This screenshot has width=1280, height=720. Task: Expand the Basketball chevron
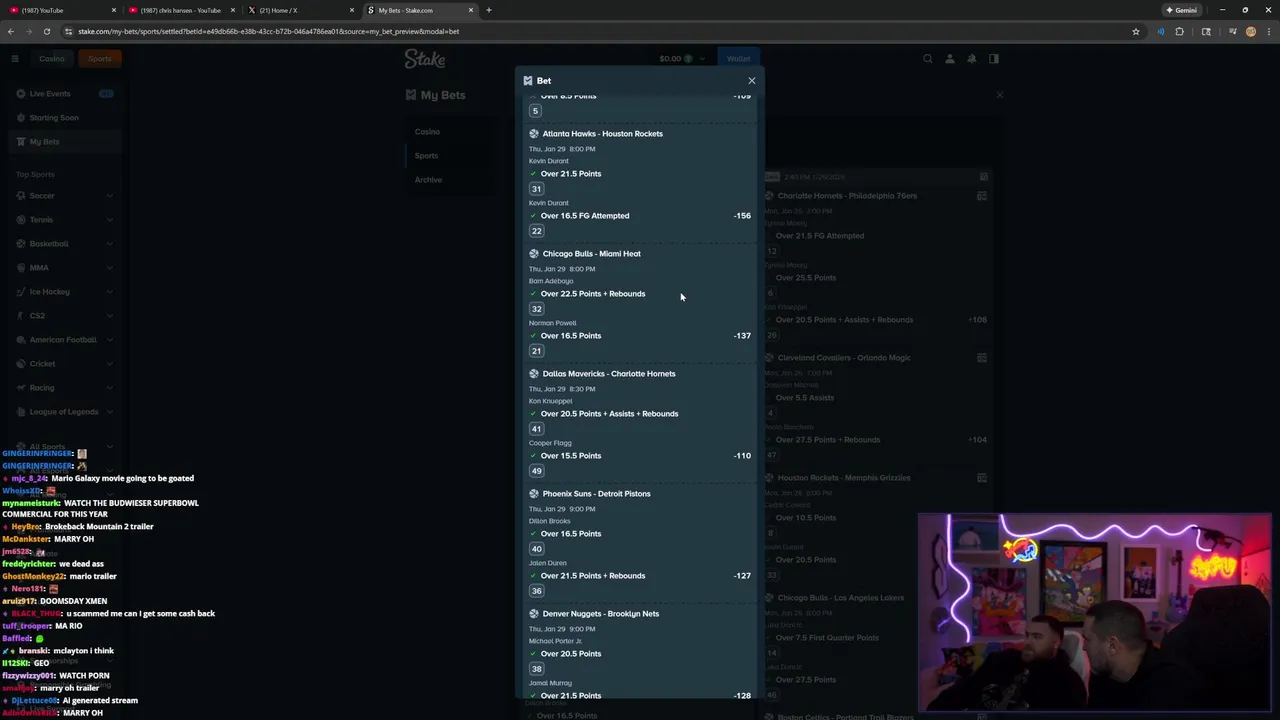point(110,244)
